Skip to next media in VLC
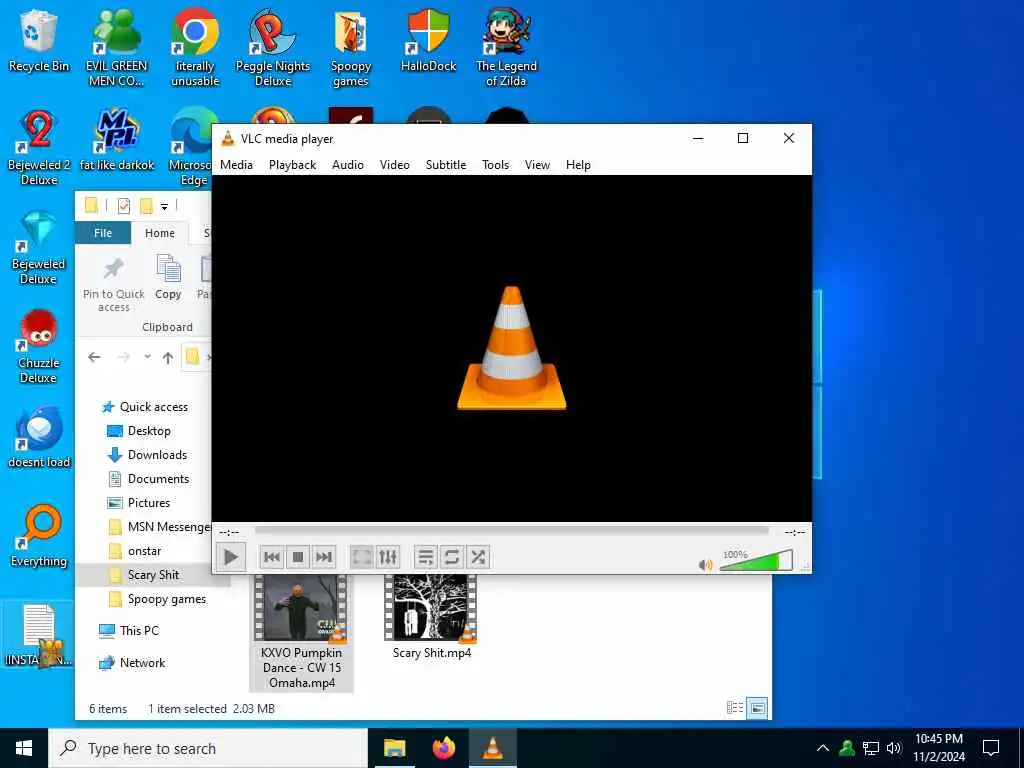 [324, 557]
